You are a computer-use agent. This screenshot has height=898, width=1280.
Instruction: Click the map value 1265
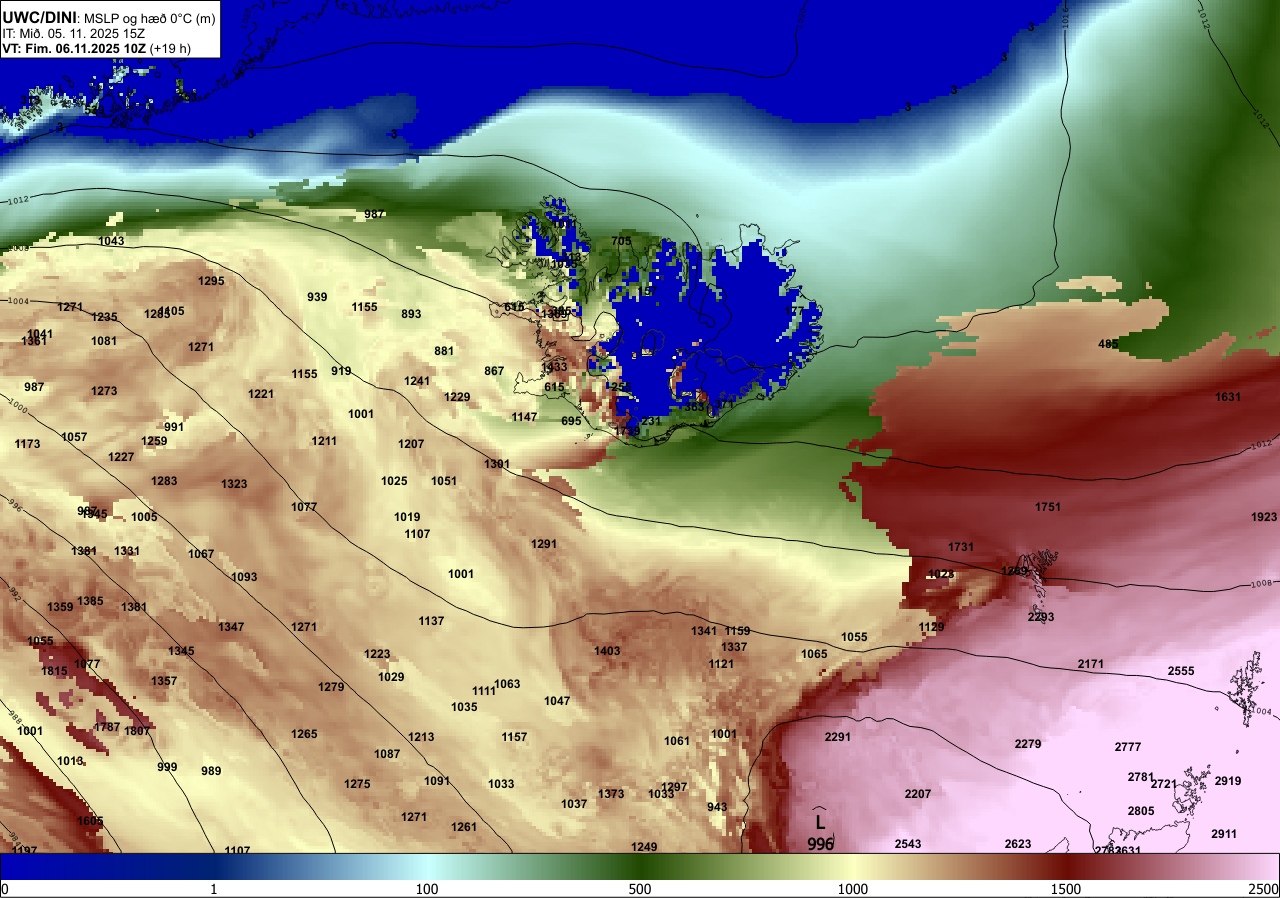304,734
